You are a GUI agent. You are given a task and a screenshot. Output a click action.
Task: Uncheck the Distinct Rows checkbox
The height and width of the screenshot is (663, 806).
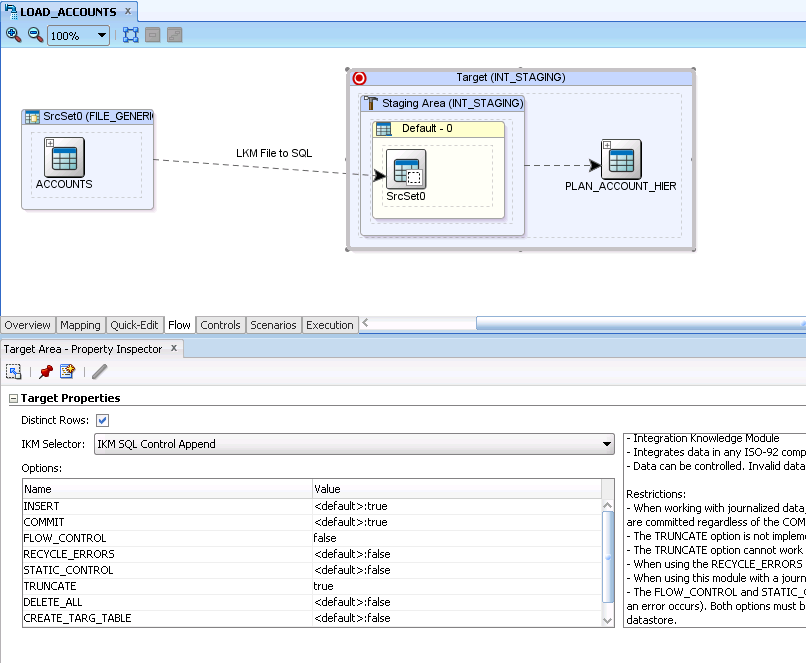[102, 420]
